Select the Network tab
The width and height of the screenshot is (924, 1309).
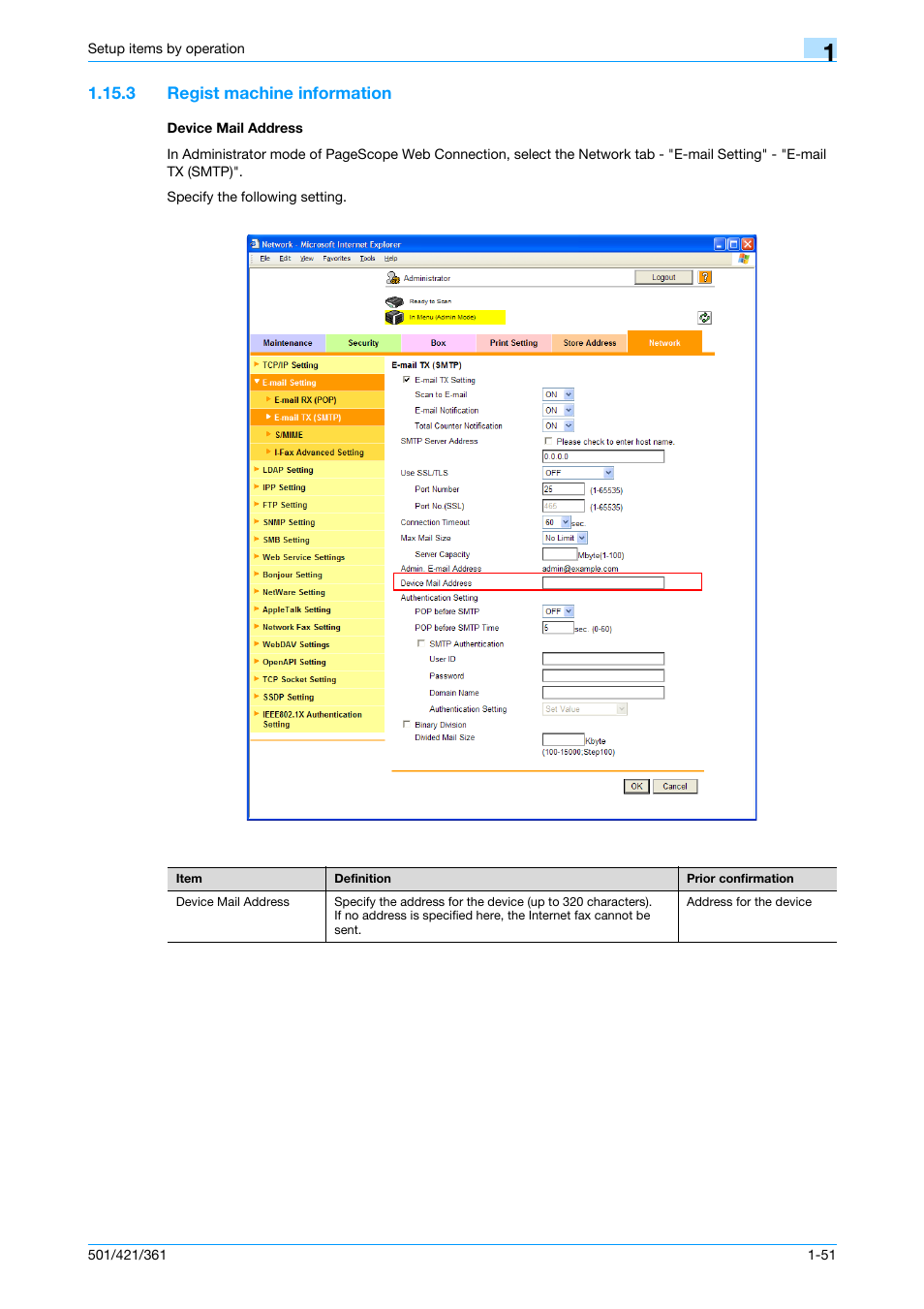click(664, 343)
